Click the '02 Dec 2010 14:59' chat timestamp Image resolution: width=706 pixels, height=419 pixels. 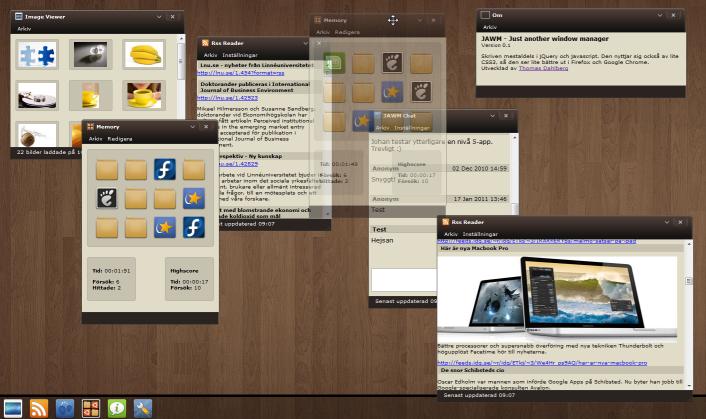479,168
